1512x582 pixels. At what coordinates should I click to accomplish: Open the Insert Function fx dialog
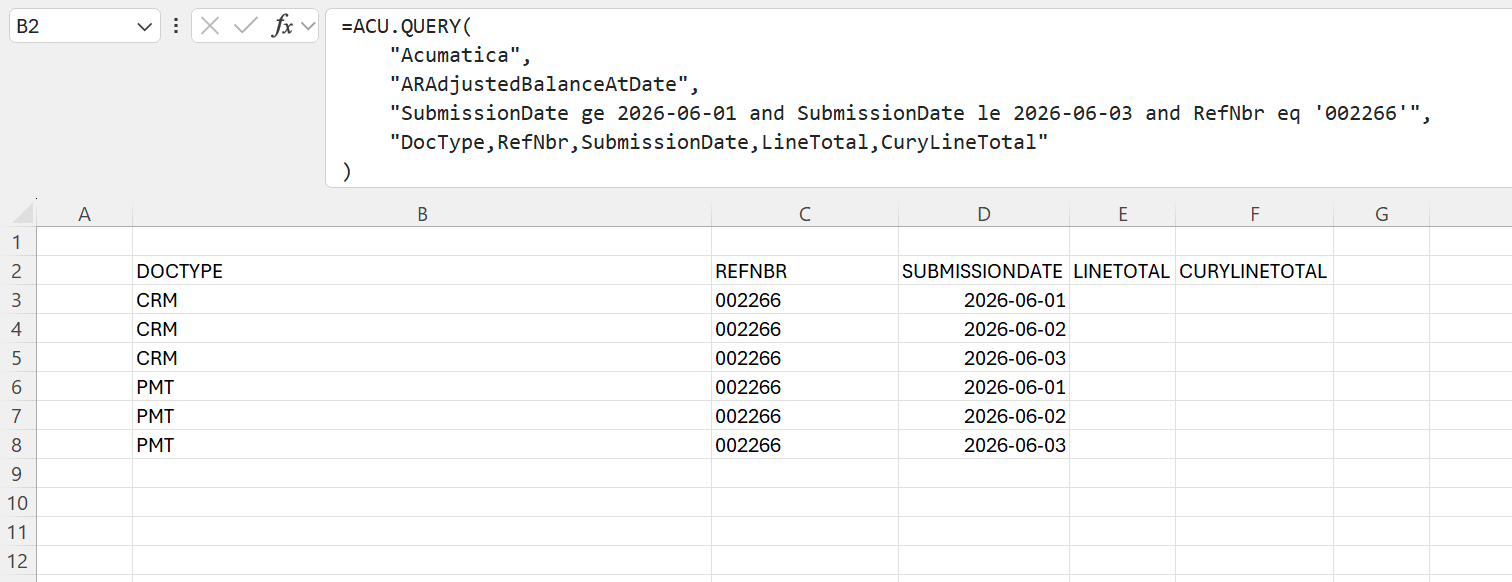283,27
